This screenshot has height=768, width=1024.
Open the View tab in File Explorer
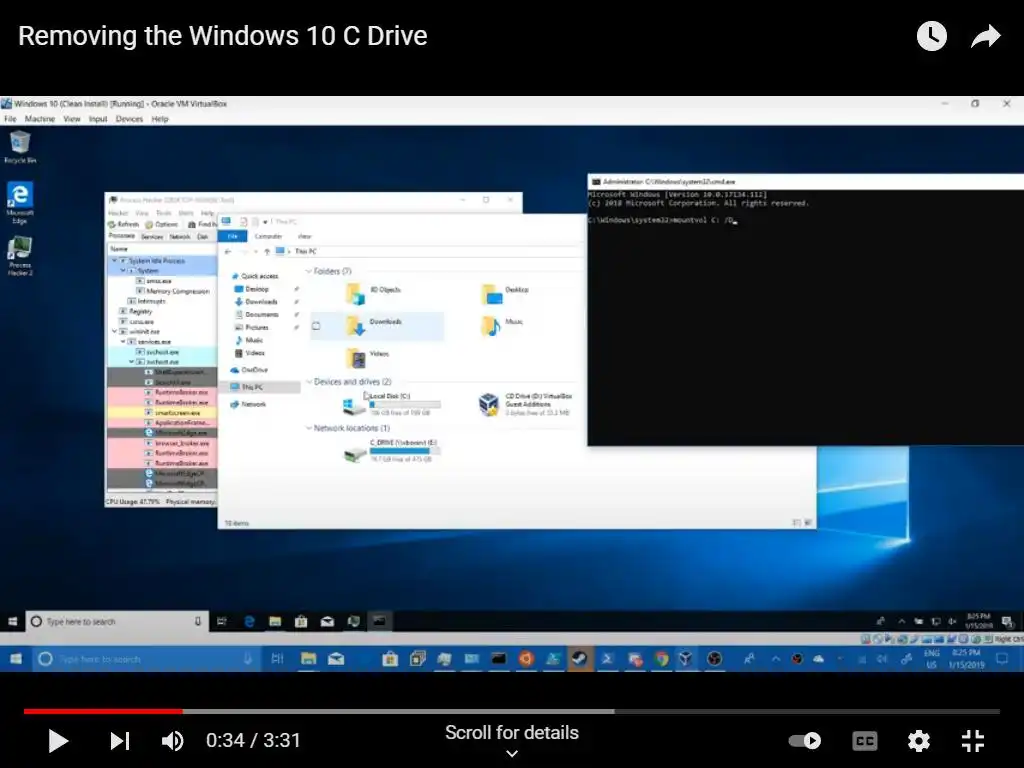(x=304, y=236)
